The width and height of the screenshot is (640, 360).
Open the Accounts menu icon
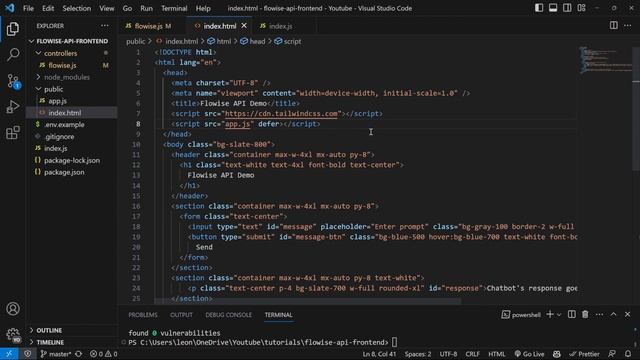[13, 309]
